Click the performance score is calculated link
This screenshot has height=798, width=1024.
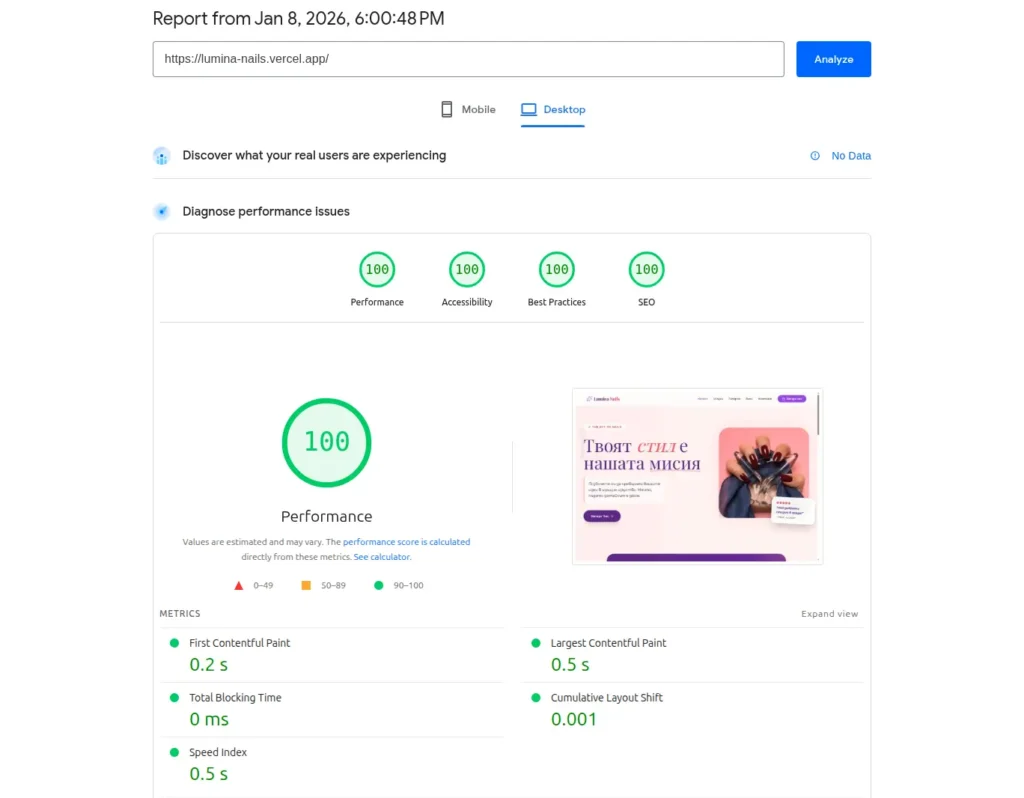click(x=404, y=541)
